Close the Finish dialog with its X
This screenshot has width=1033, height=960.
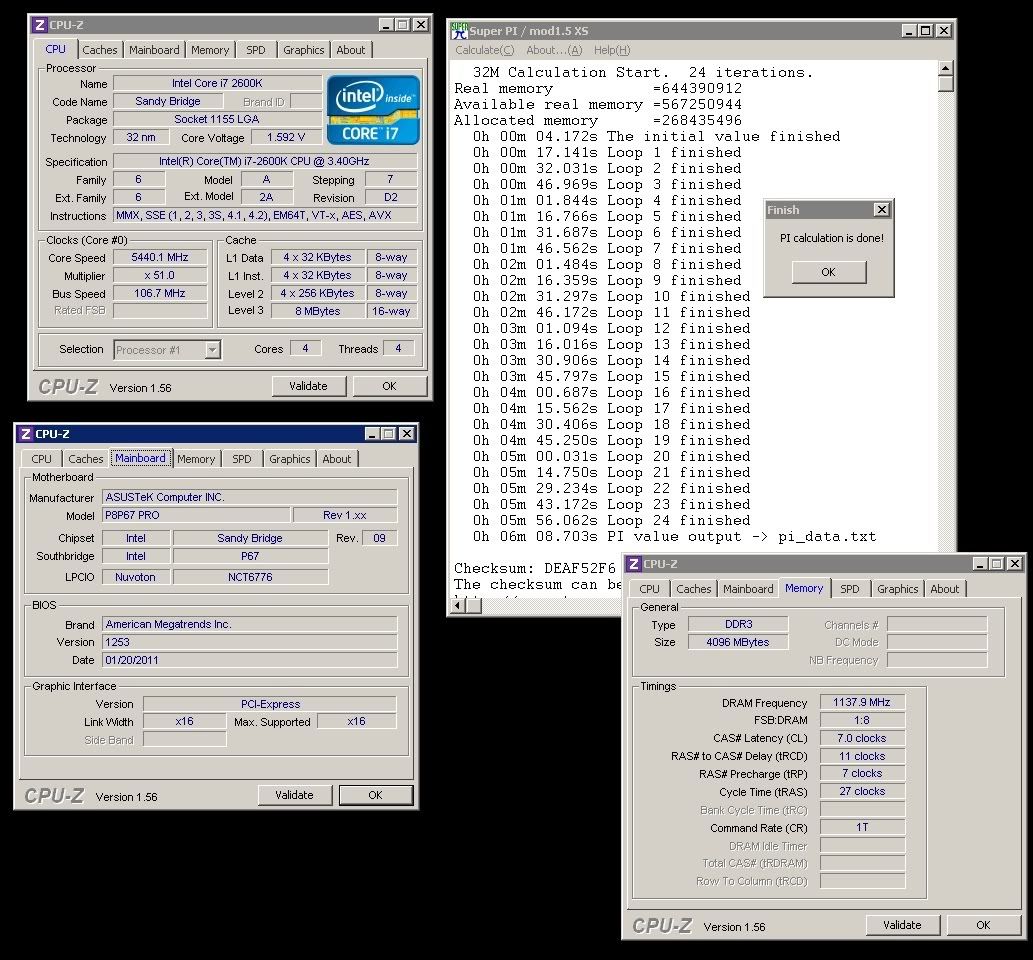[x=880, y=210]
